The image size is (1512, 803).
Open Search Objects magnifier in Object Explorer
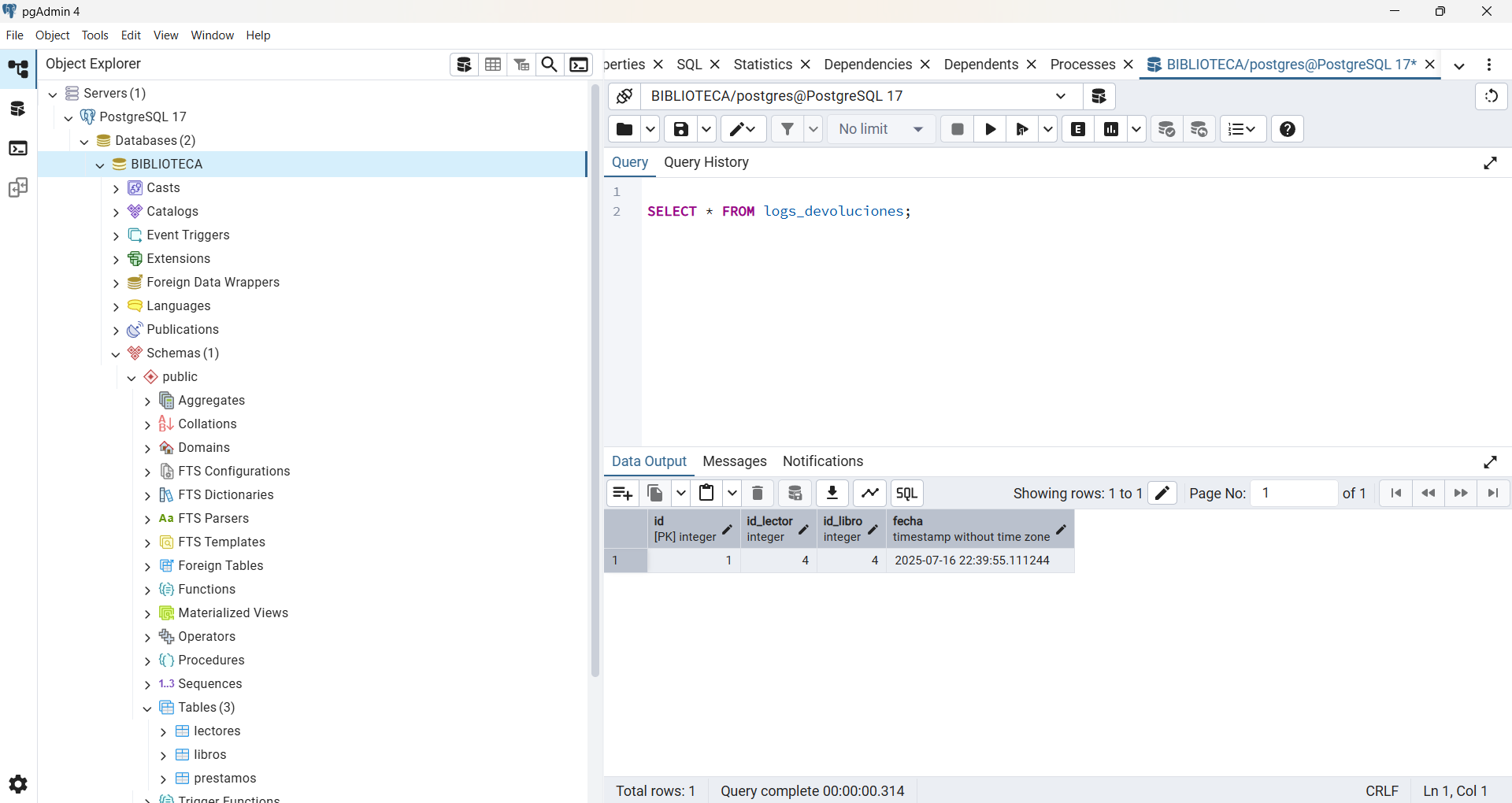point(550,65)
